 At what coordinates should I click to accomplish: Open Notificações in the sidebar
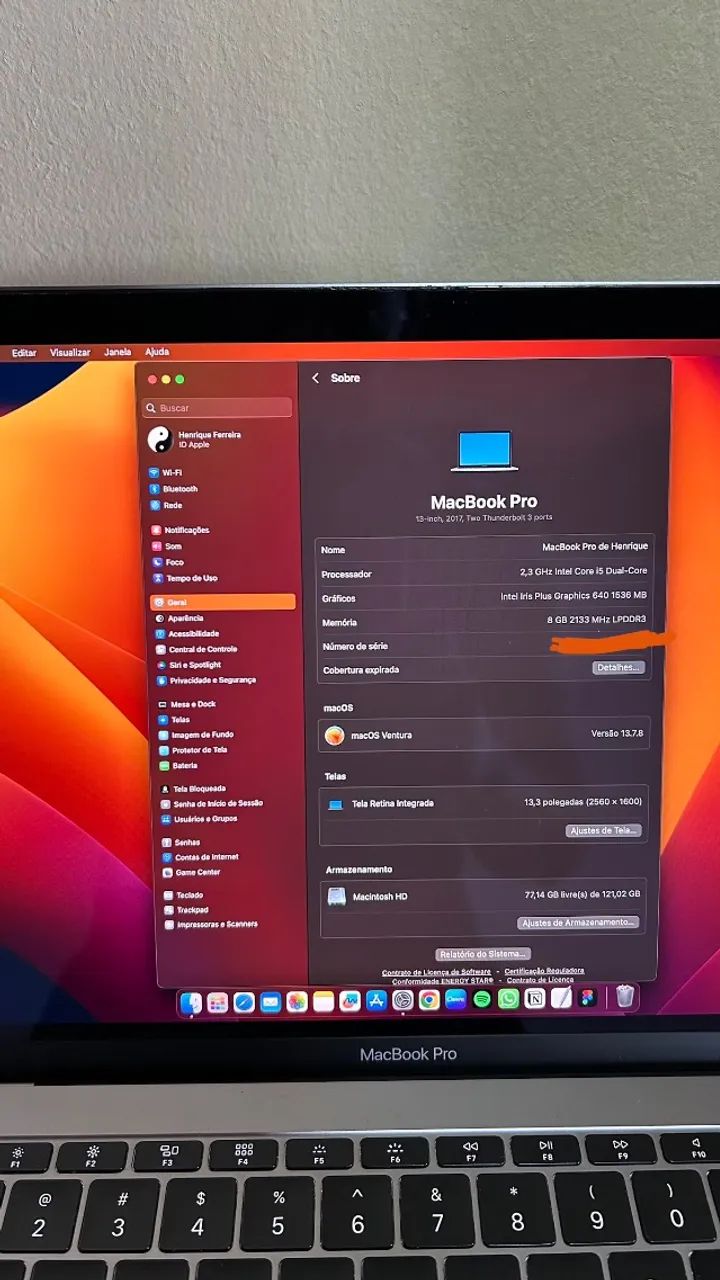point(180,530)
